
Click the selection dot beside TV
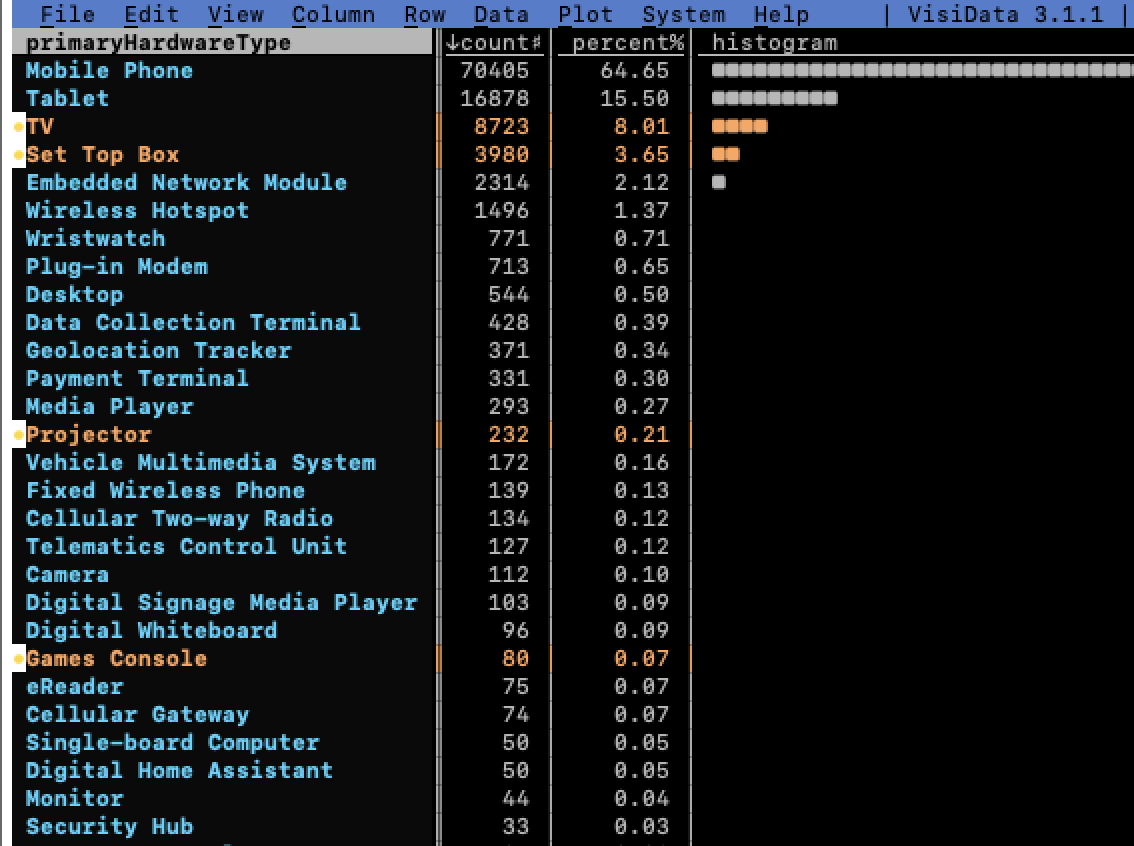19,127
